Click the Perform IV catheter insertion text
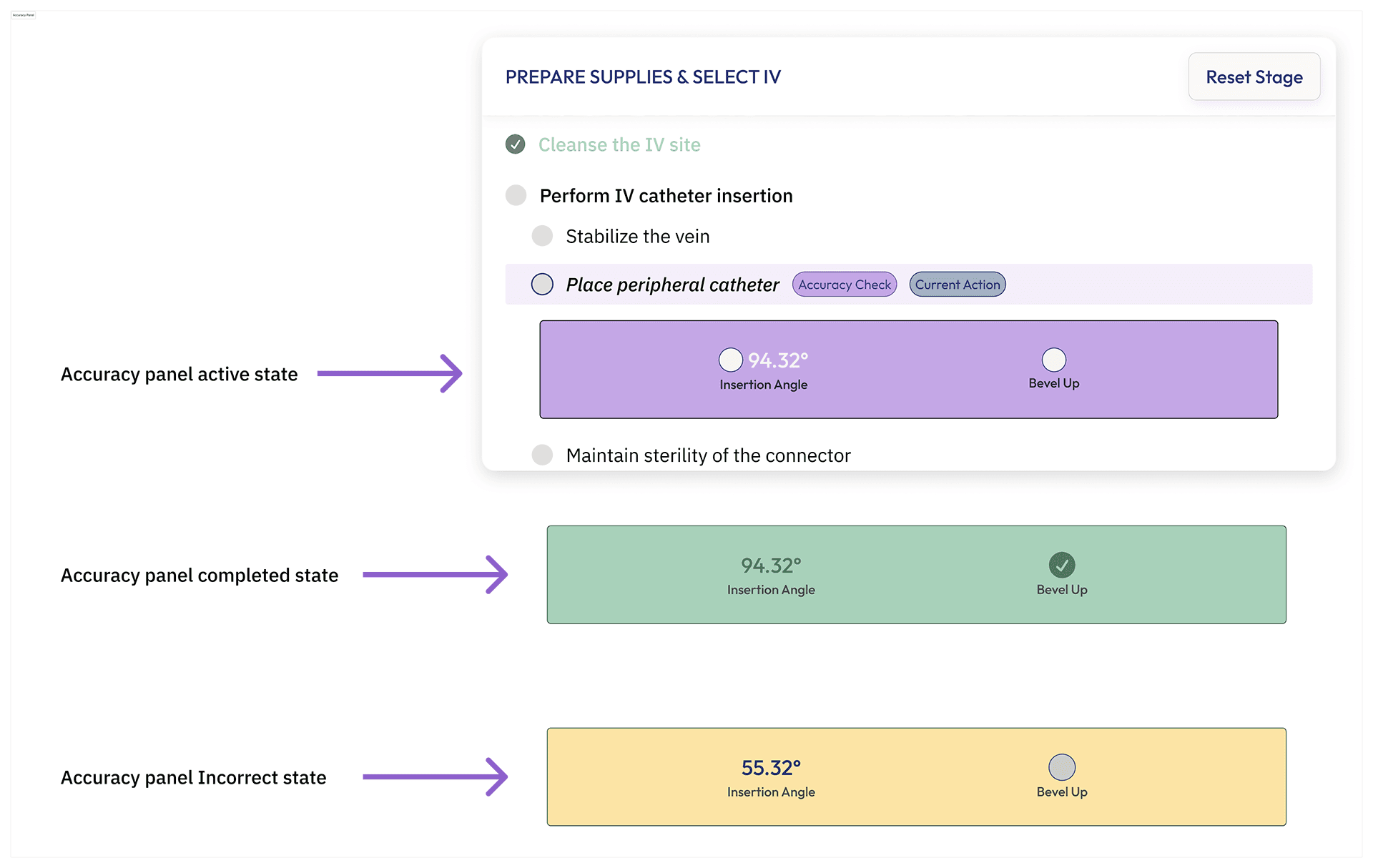This screenshot has height=868, width=1373. pos(666,196)
